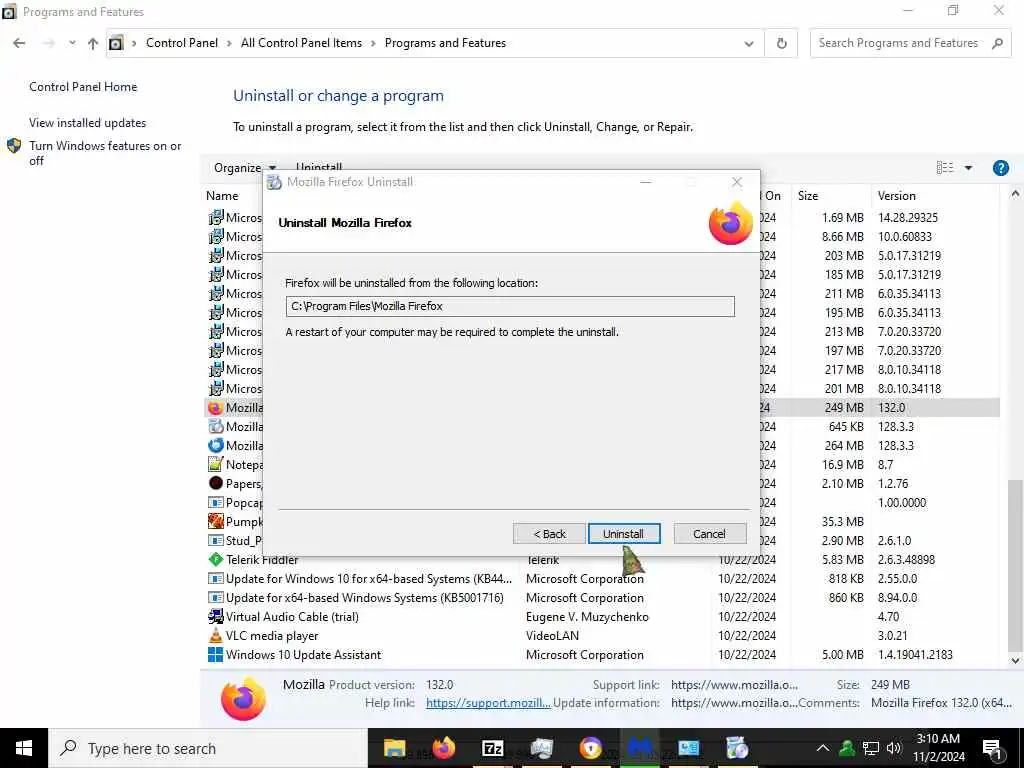Open the Windows Start menu
Image resolution: width=1024 pixels, height=768 pixels.
click(x=24, y=748)
